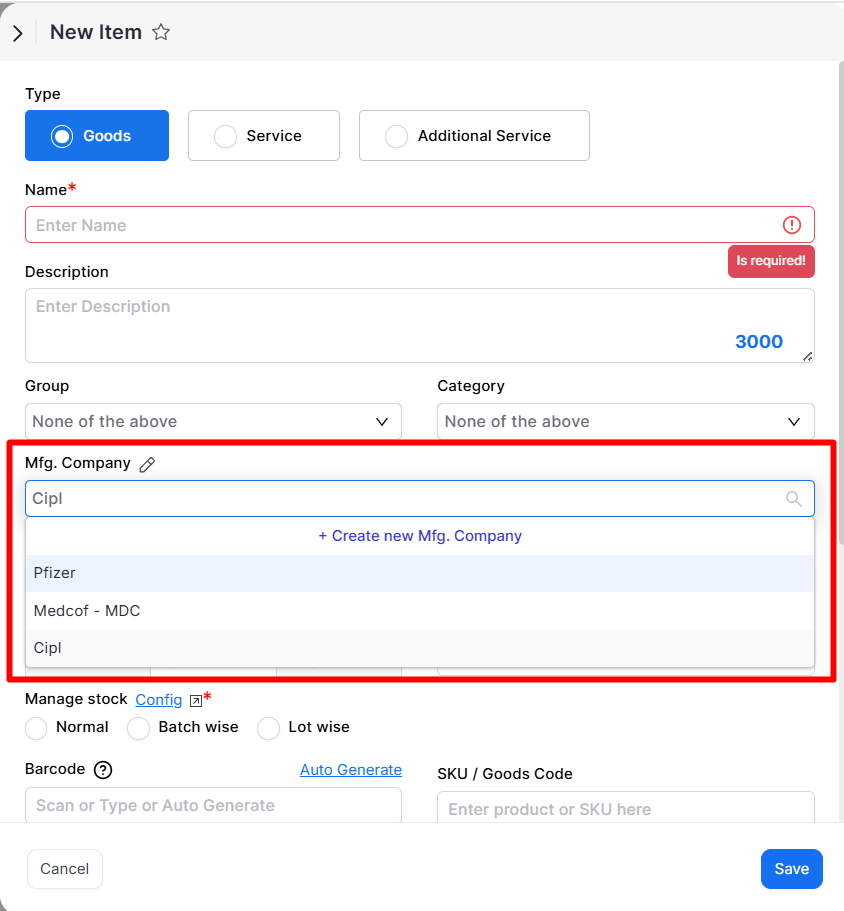Mark New Item as favorite with the star
Viewport: 844px width, 911px height.
pos(161,32)
